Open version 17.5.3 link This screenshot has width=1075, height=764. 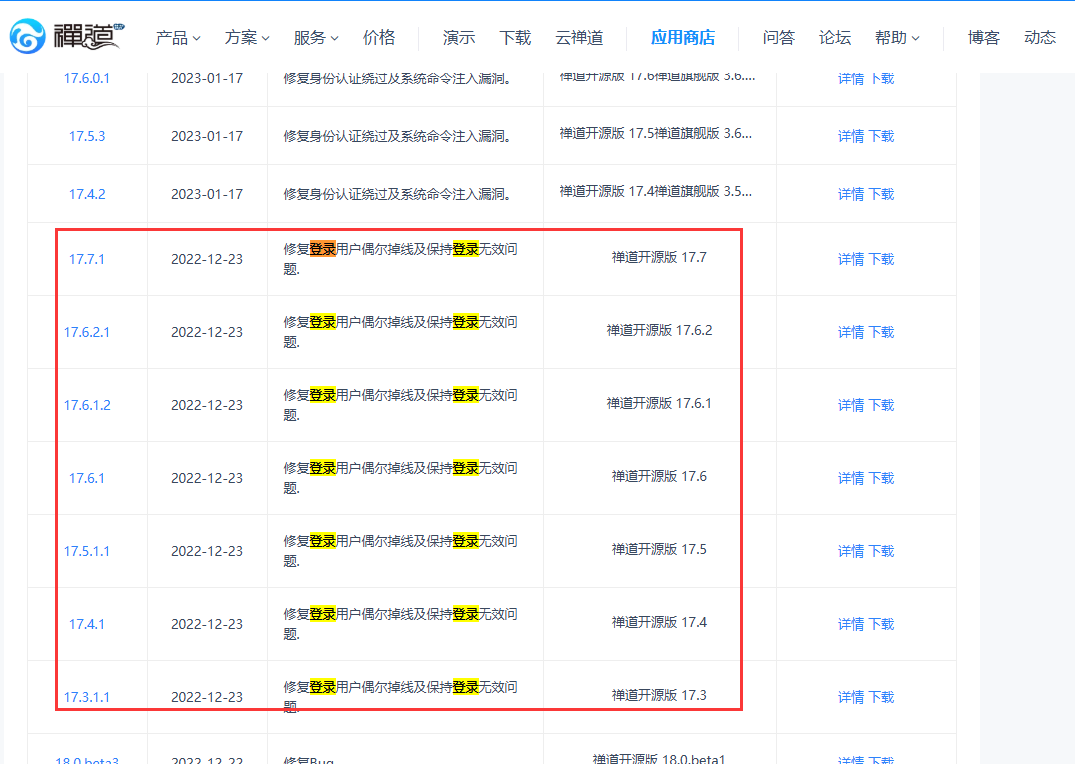tap(87, 136)
